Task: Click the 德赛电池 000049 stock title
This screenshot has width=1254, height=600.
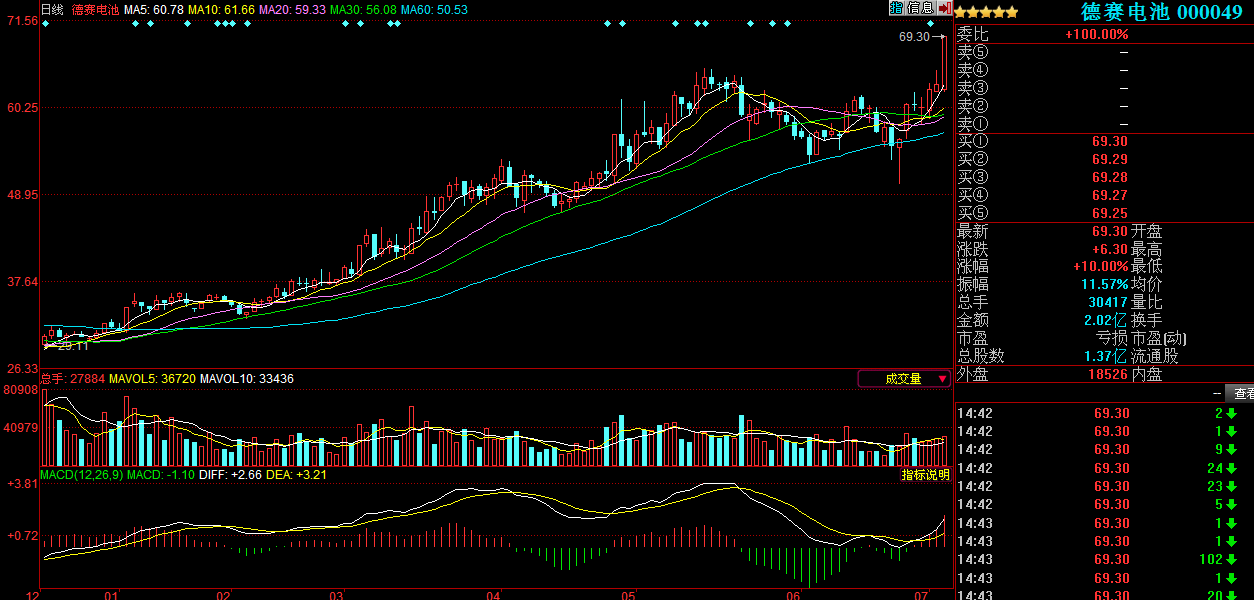Action: [x=1160, y=12]
